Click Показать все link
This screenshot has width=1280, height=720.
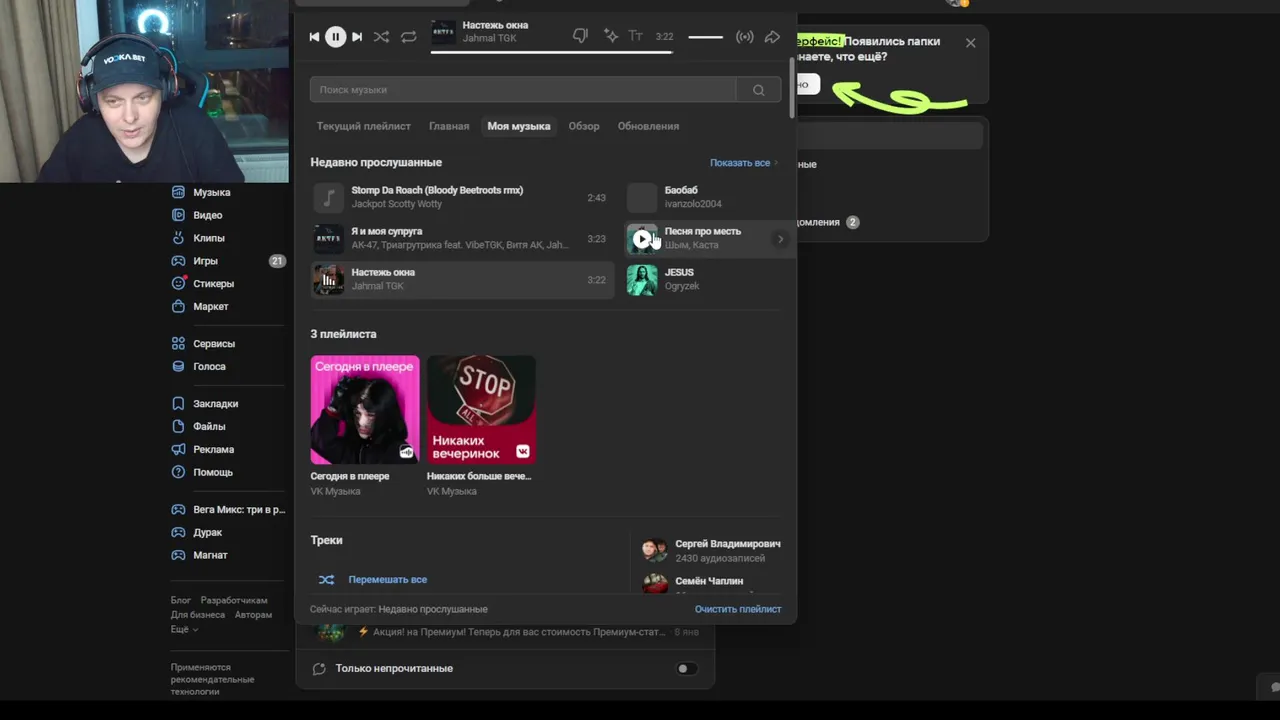point(743,163)
